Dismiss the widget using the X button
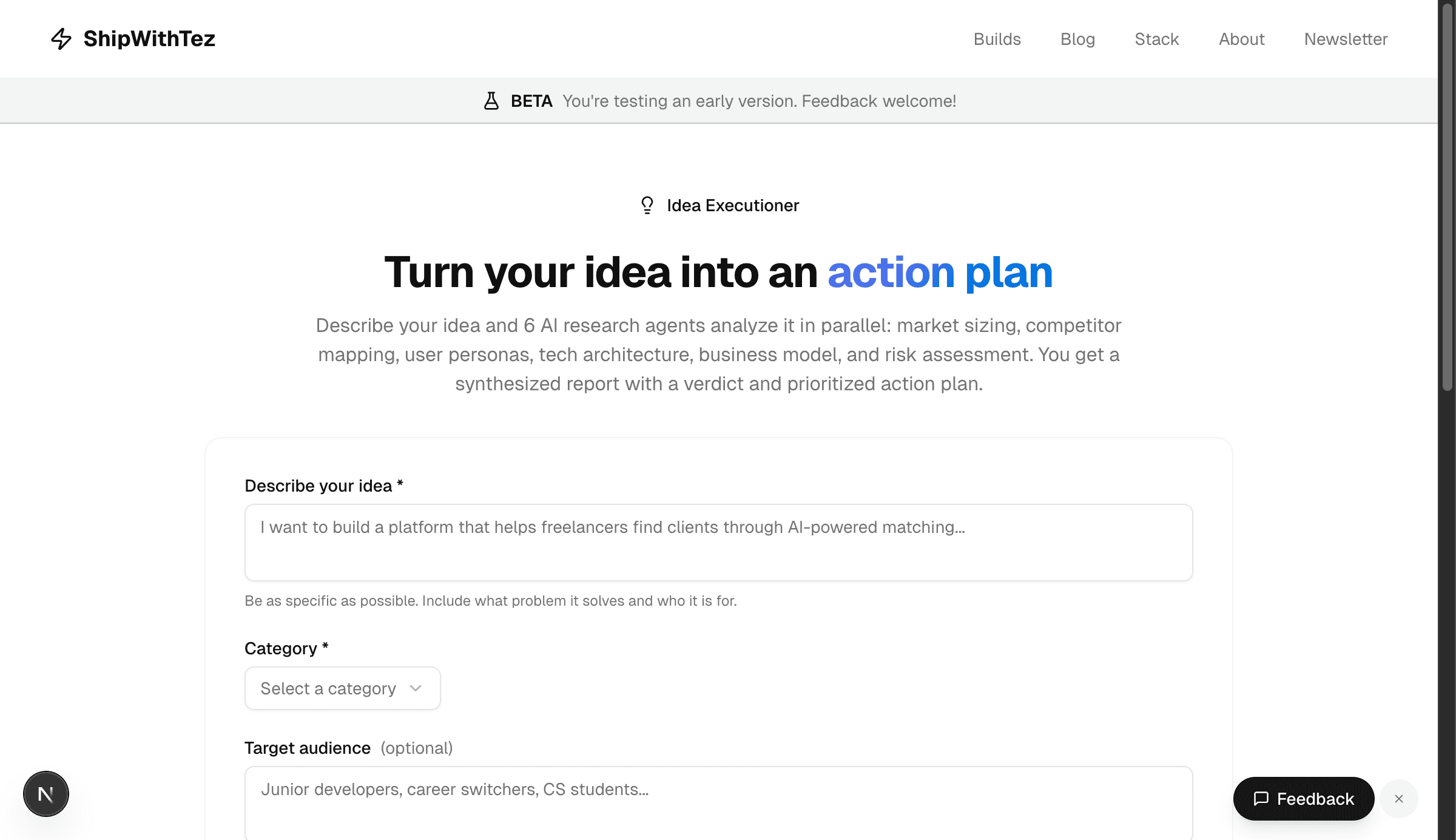 (1399, 799)
